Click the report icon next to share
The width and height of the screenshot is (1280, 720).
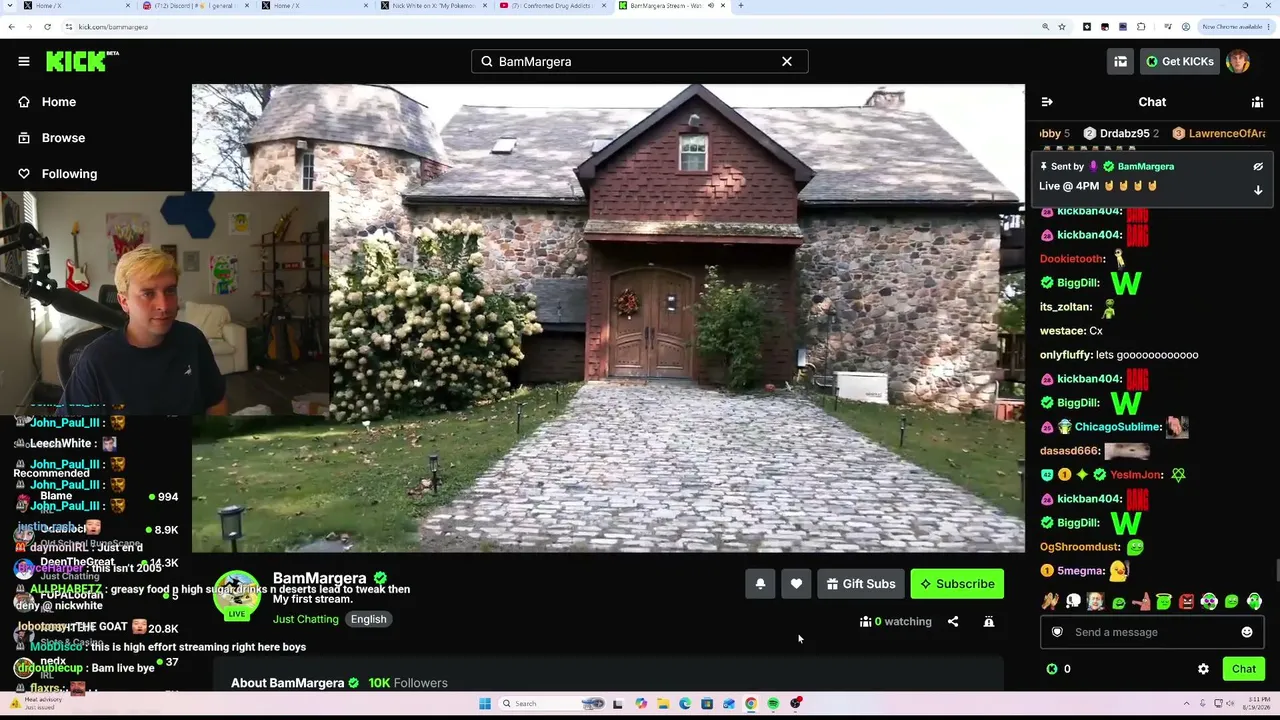click(989, 622)
